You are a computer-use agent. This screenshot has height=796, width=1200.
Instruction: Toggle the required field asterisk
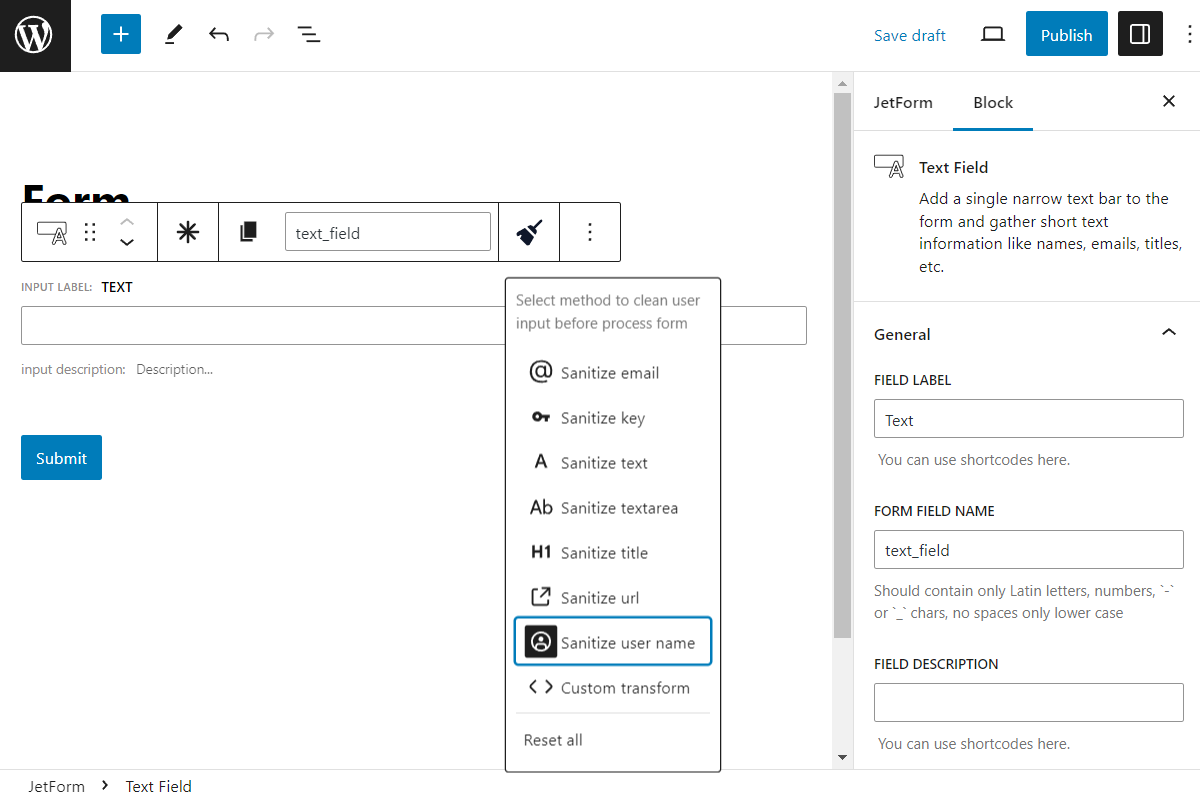(187, 231)
